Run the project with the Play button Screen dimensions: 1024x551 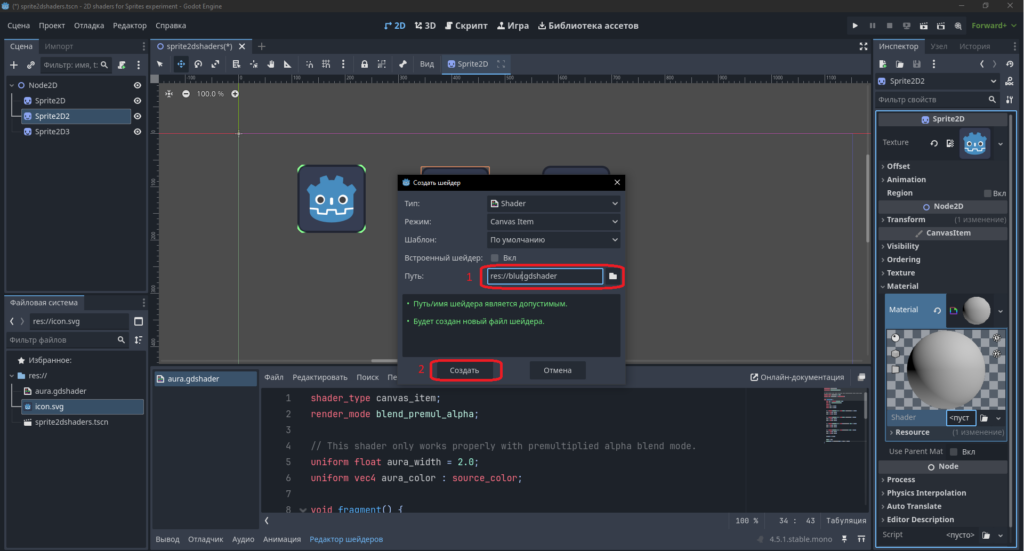tap(855, 25)
